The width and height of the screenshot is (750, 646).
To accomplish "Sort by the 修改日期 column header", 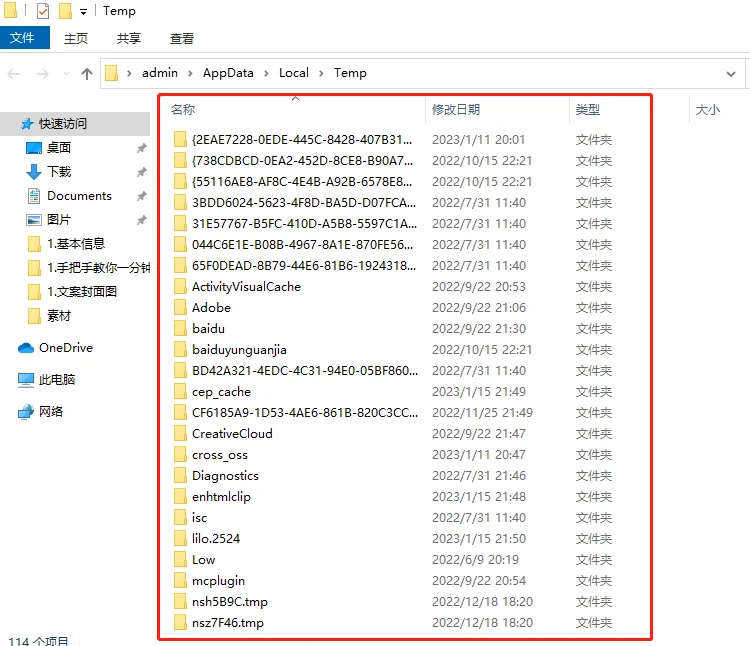I will coord(456,109).
